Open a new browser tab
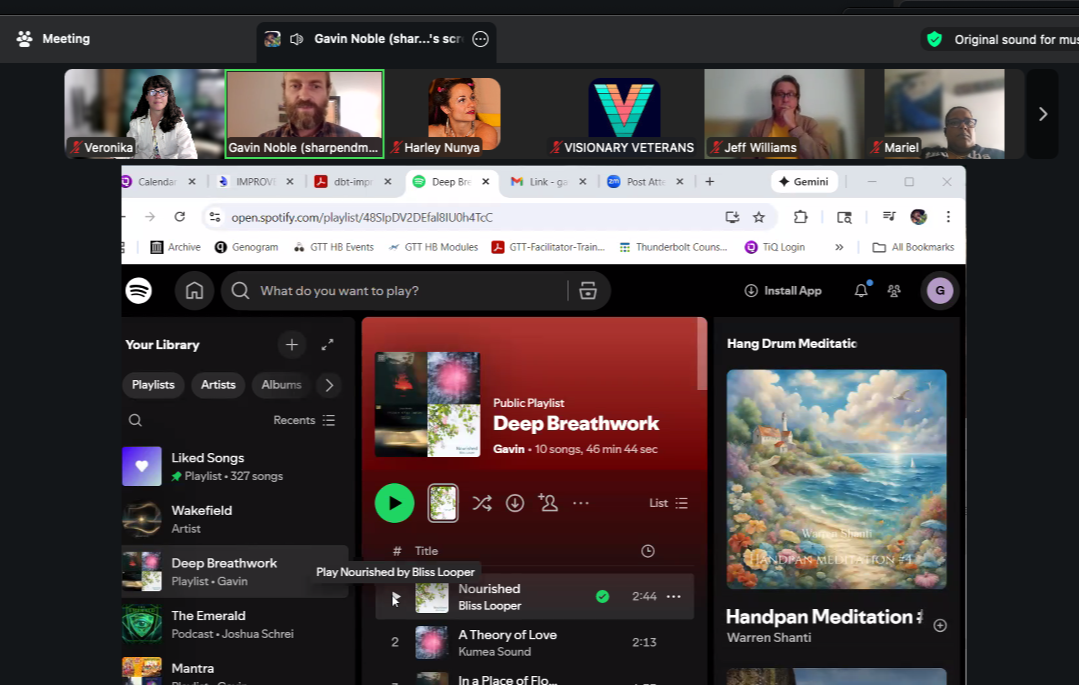Screen dimensions: 1079x685 [709, 182]
